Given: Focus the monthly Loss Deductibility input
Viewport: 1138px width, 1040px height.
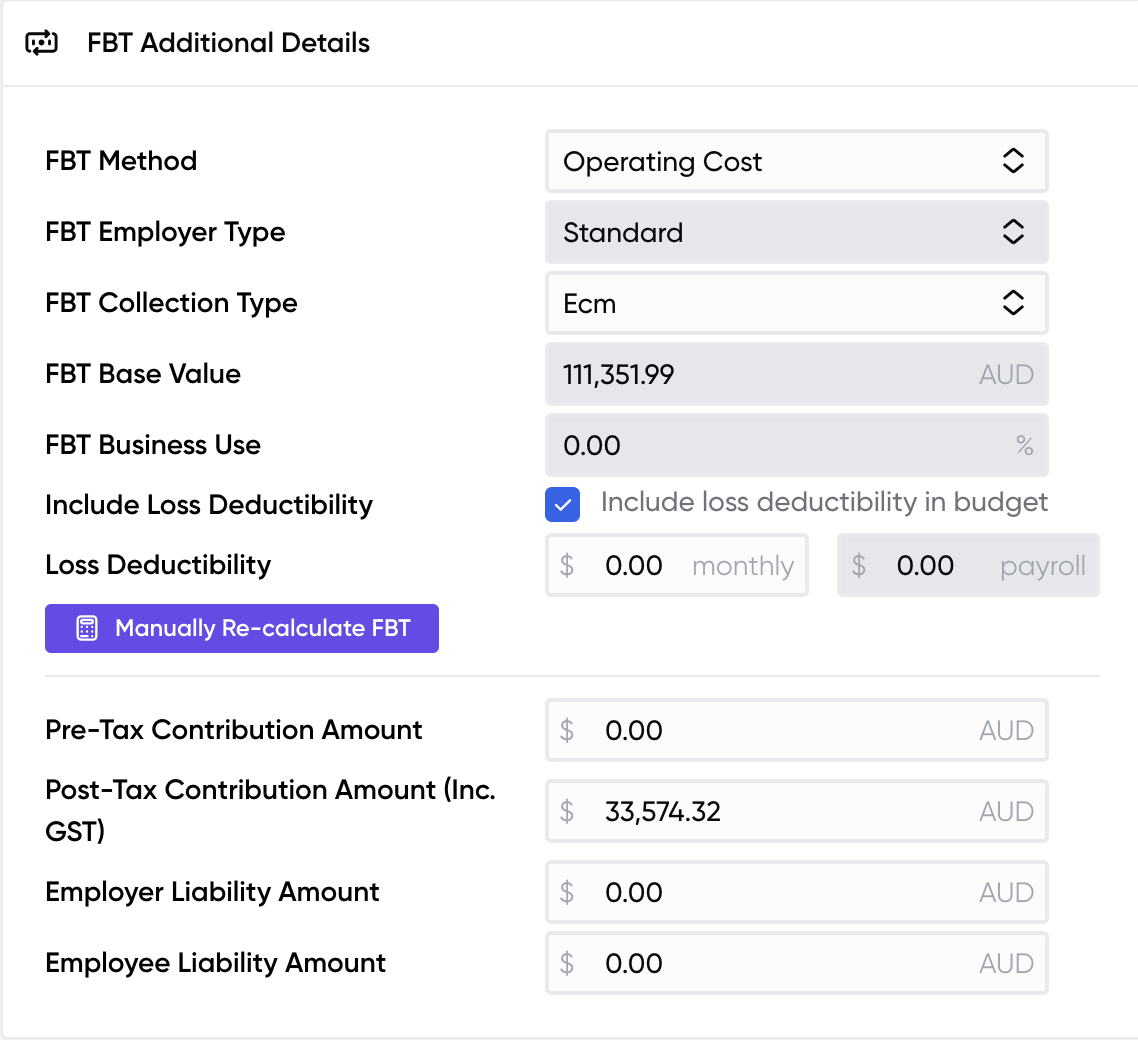Looking at the screenshot, I should pyautogui.click(x=640, y=566).
